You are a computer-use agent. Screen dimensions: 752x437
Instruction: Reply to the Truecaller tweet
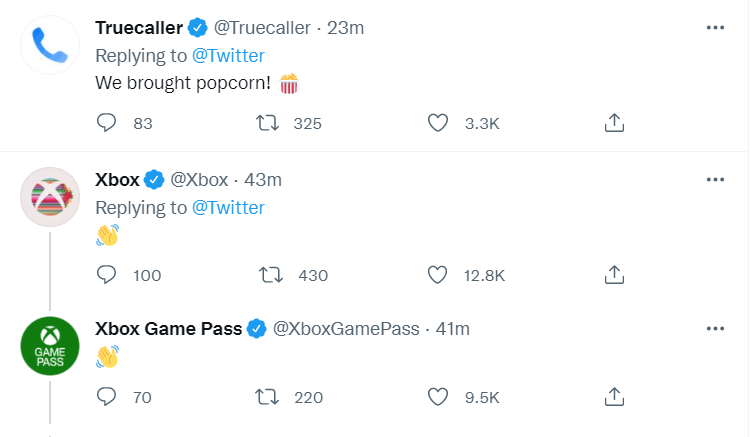[x=107, y=123]
